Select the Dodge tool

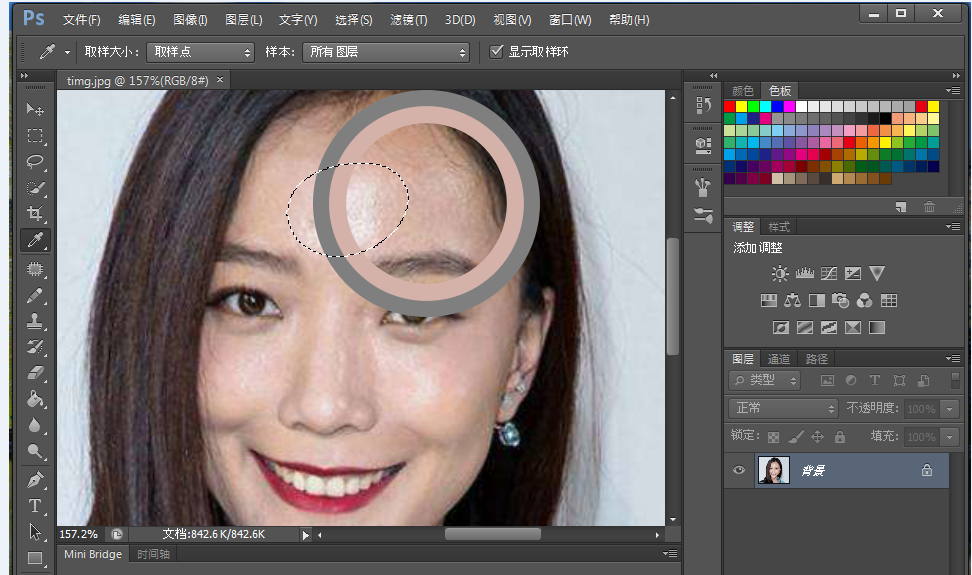[x=35, y=451]
